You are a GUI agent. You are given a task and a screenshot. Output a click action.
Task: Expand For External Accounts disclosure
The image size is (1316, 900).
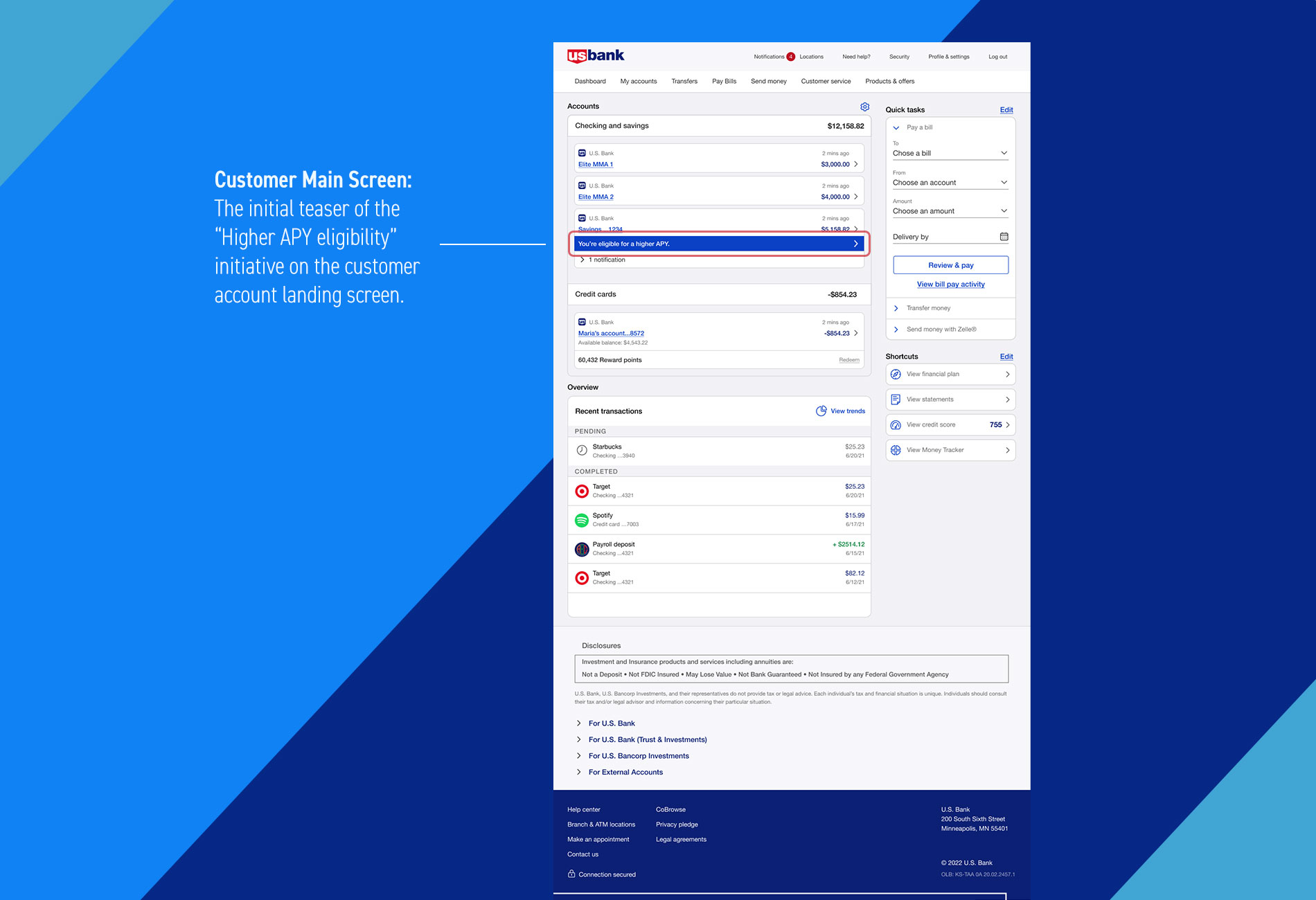(578, 772)
